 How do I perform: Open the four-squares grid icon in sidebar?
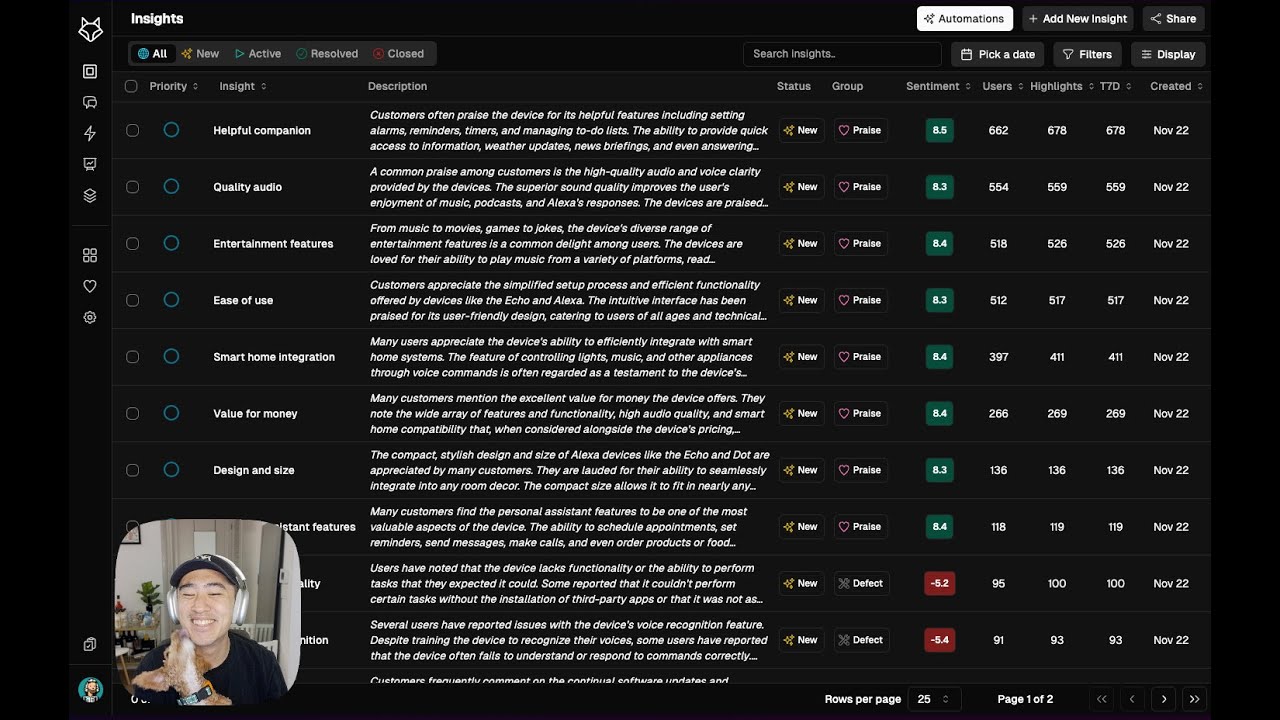(90, 255)
